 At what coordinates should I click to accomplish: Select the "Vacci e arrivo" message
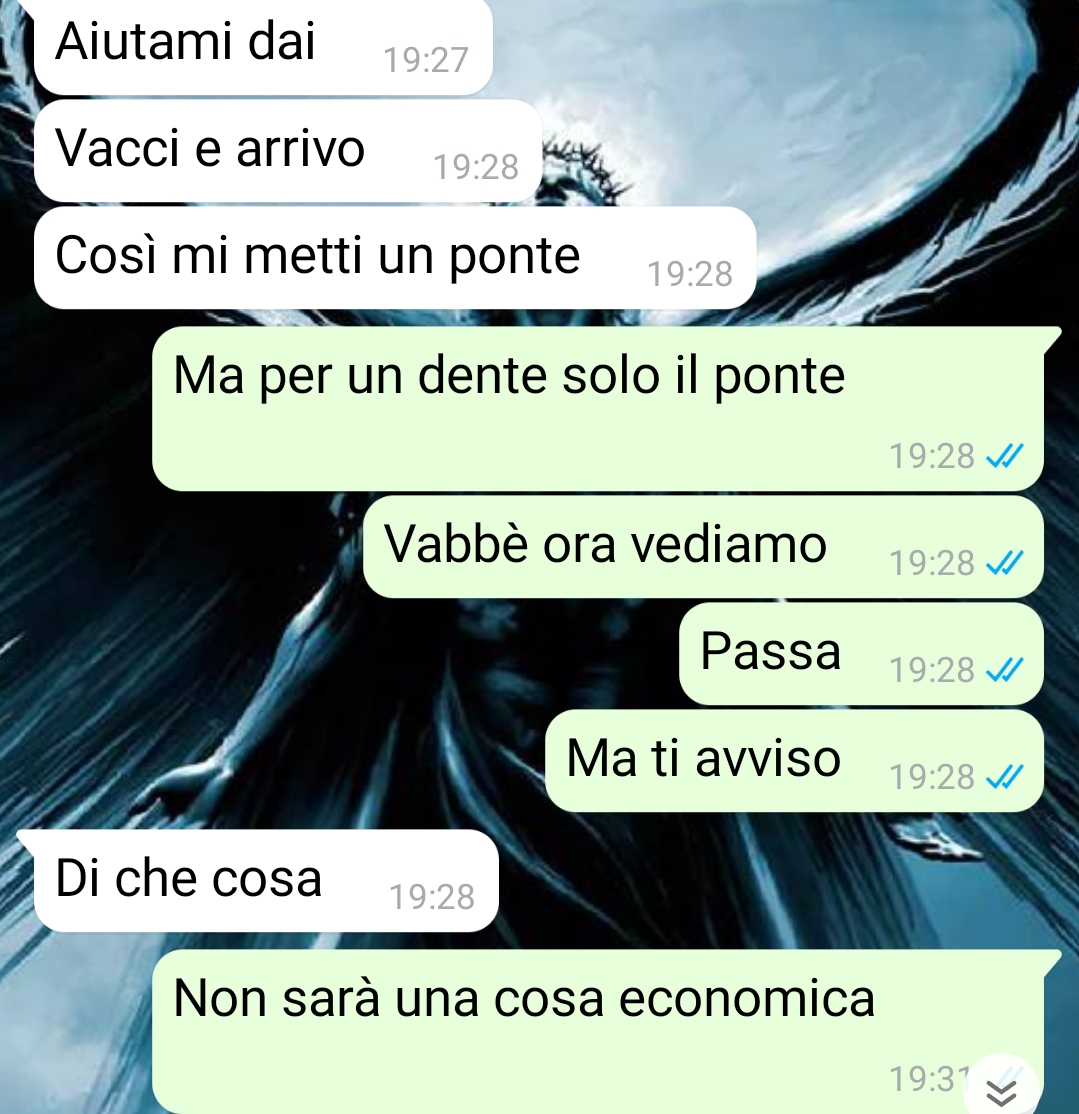tap(288, 151)
